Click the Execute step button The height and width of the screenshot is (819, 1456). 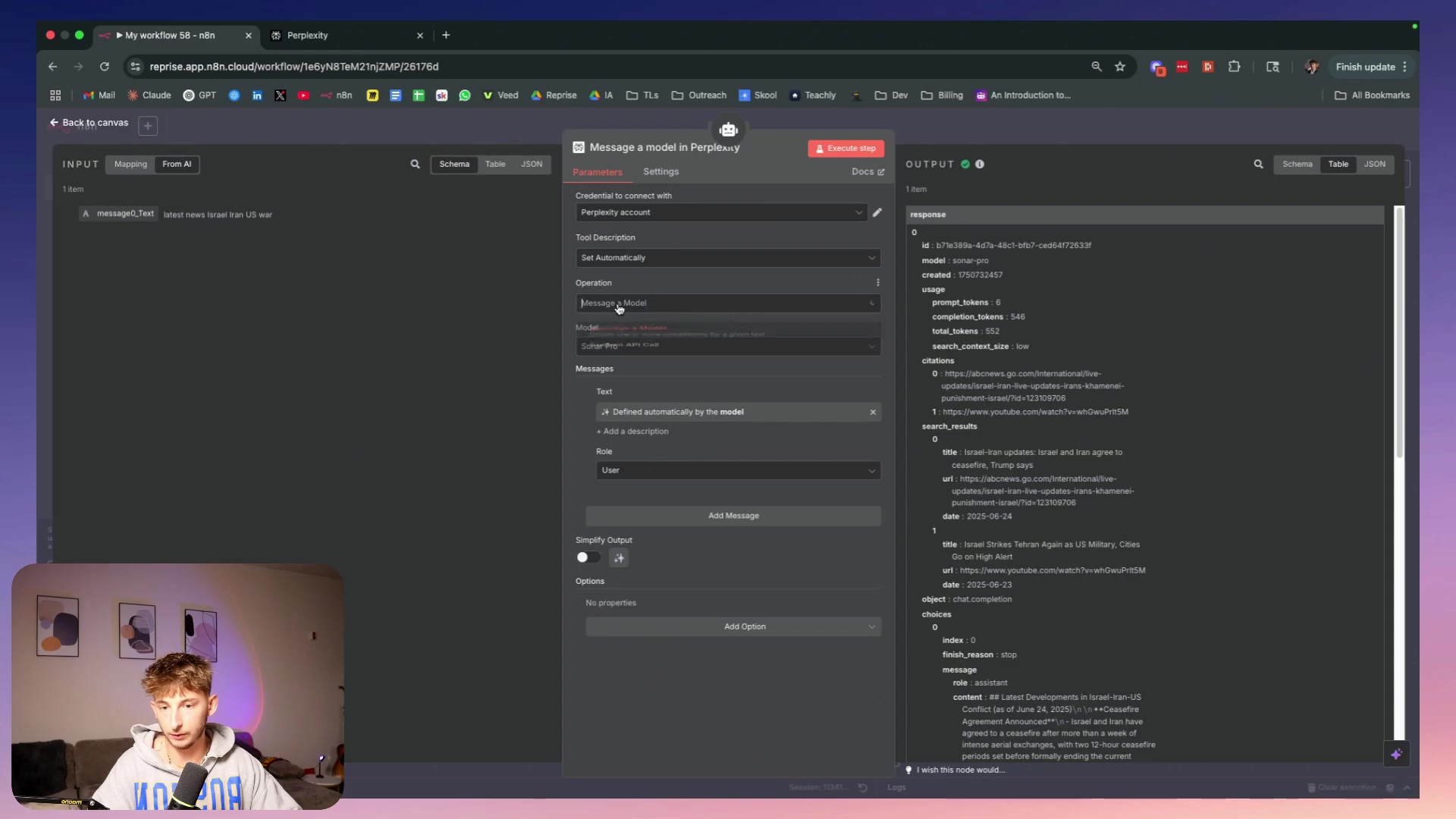pos(846,149)
